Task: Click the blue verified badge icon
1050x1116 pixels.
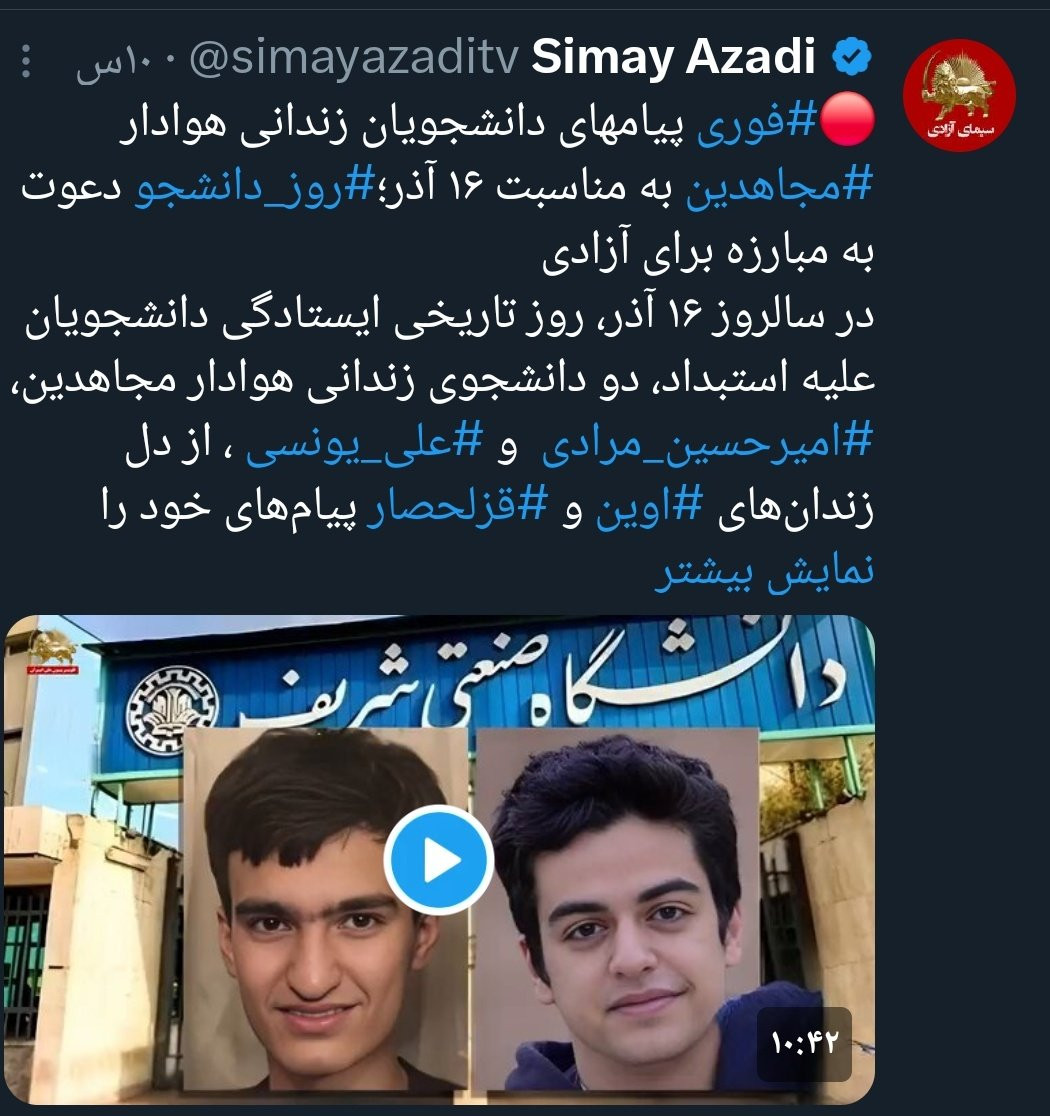Action: coord(852,57)
